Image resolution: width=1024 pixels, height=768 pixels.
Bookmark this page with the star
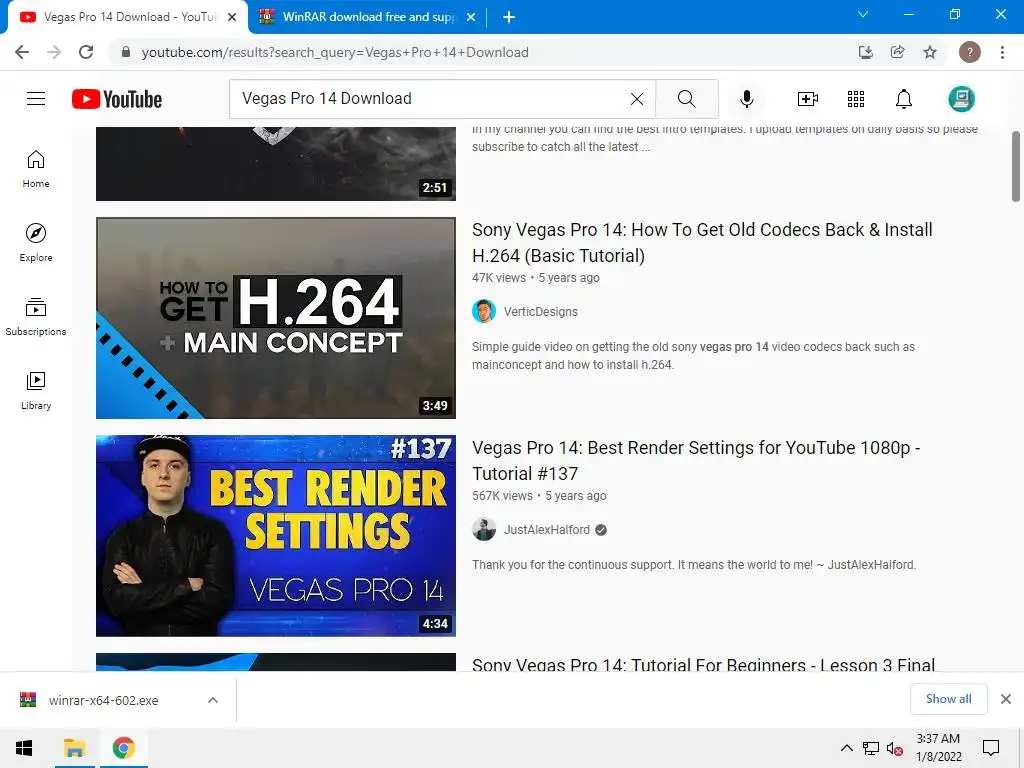click(x=930, y=52)
